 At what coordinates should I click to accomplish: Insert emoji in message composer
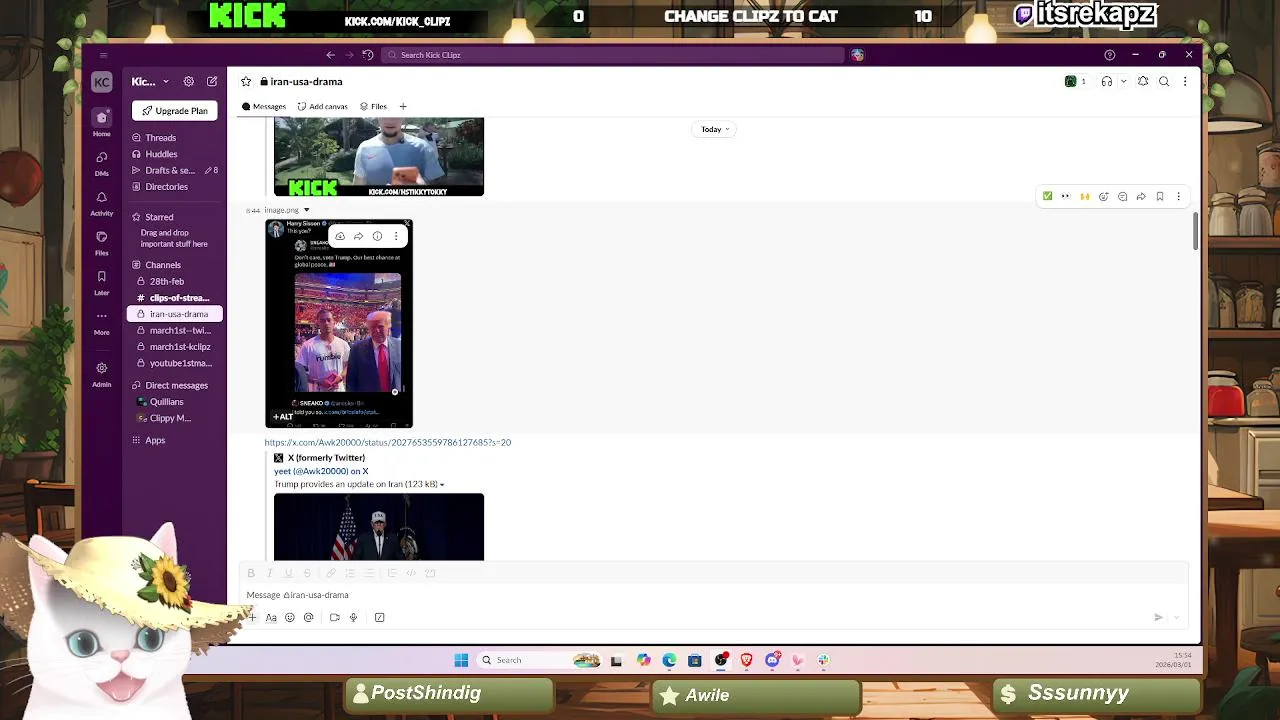290,617
